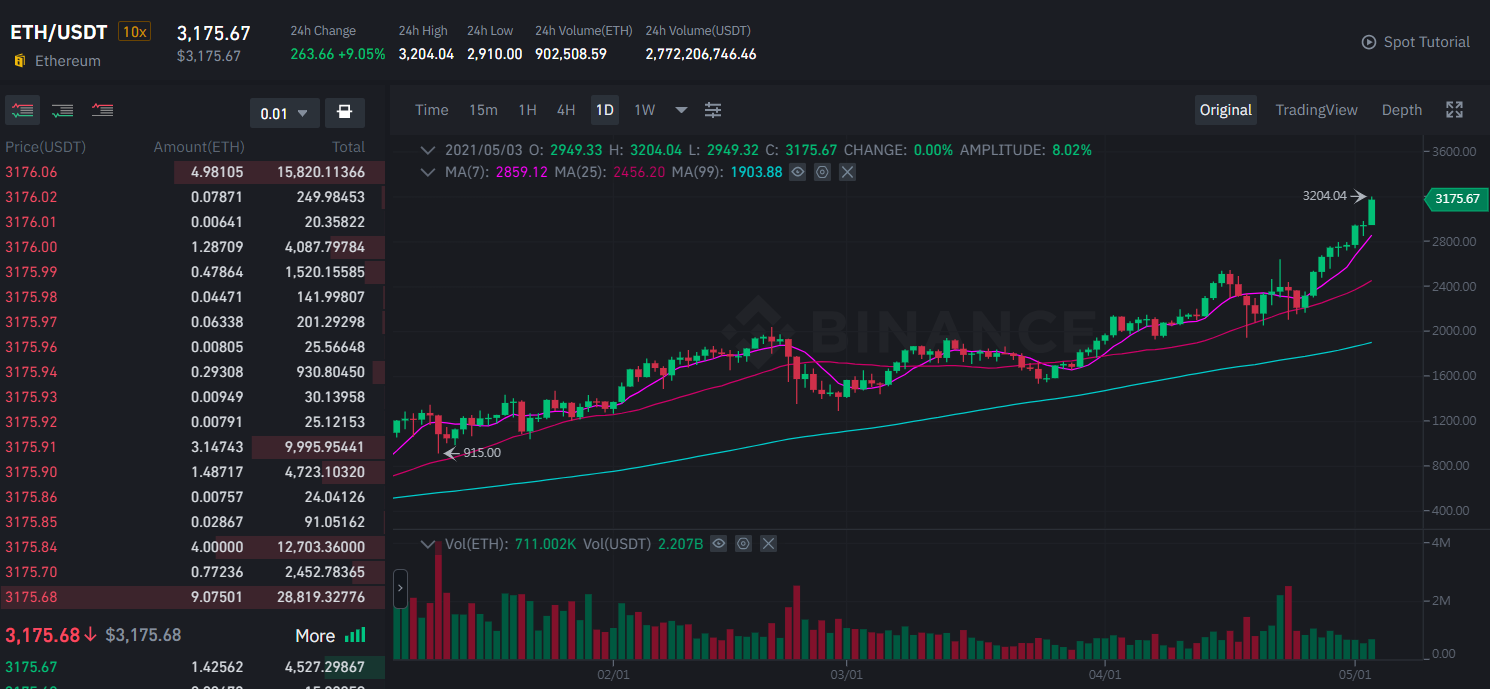Hide the MA indicator with eye icon
The height and width of the screenshot is (689, 1490).
797,172
